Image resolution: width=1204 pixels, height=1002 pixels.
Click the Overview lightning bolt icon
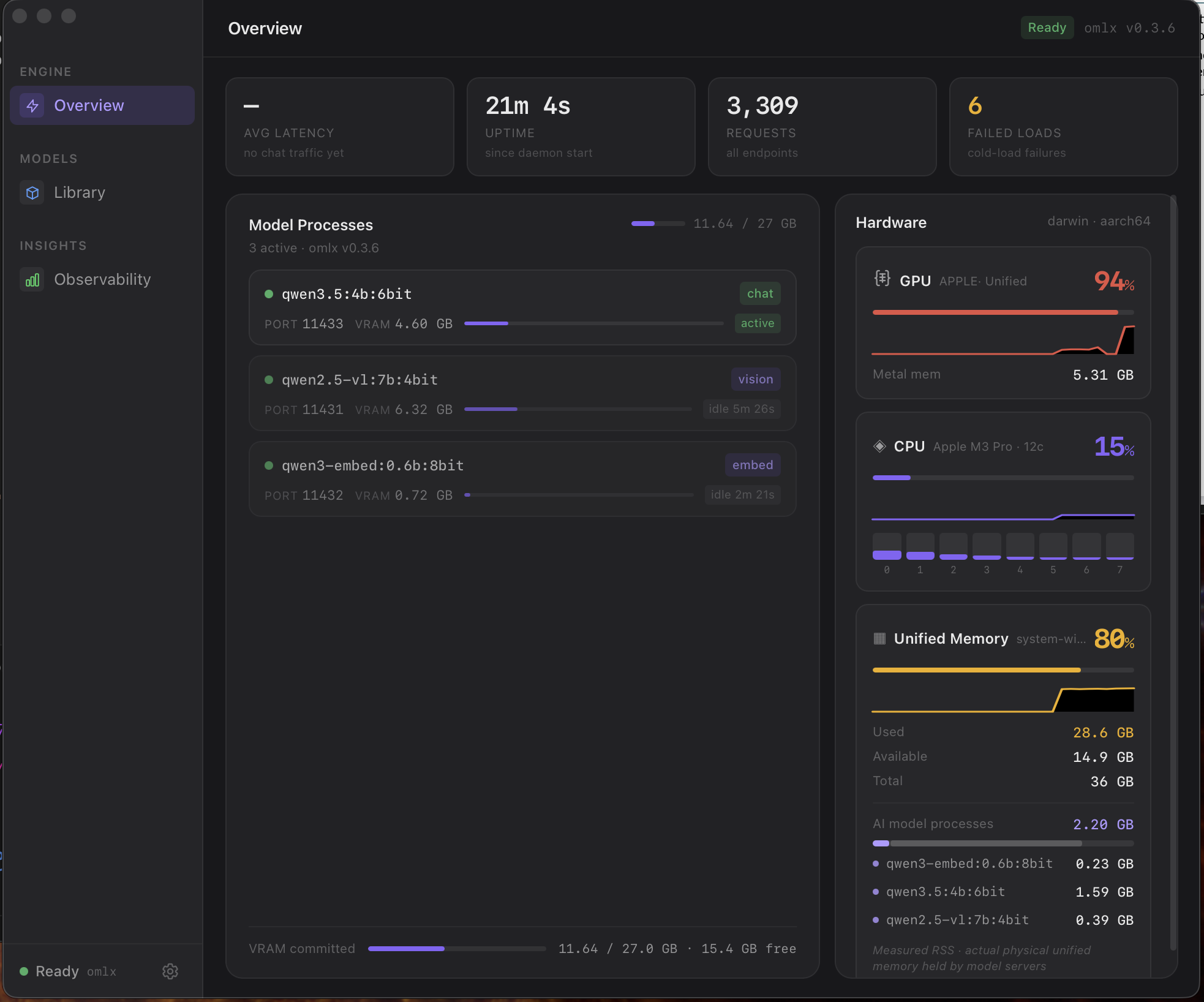[x=32, y=105]
